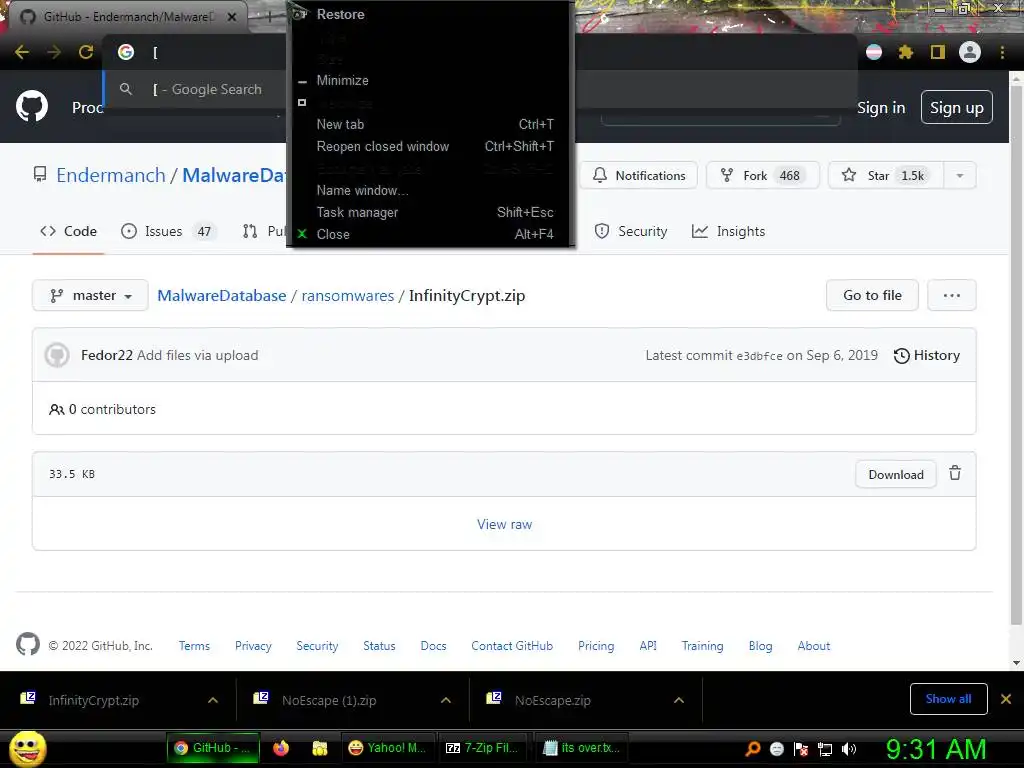Choose Reopen closed window menu entry
Image resolution: width=1024 pixels, height=768 pixels.
point(431,146)
